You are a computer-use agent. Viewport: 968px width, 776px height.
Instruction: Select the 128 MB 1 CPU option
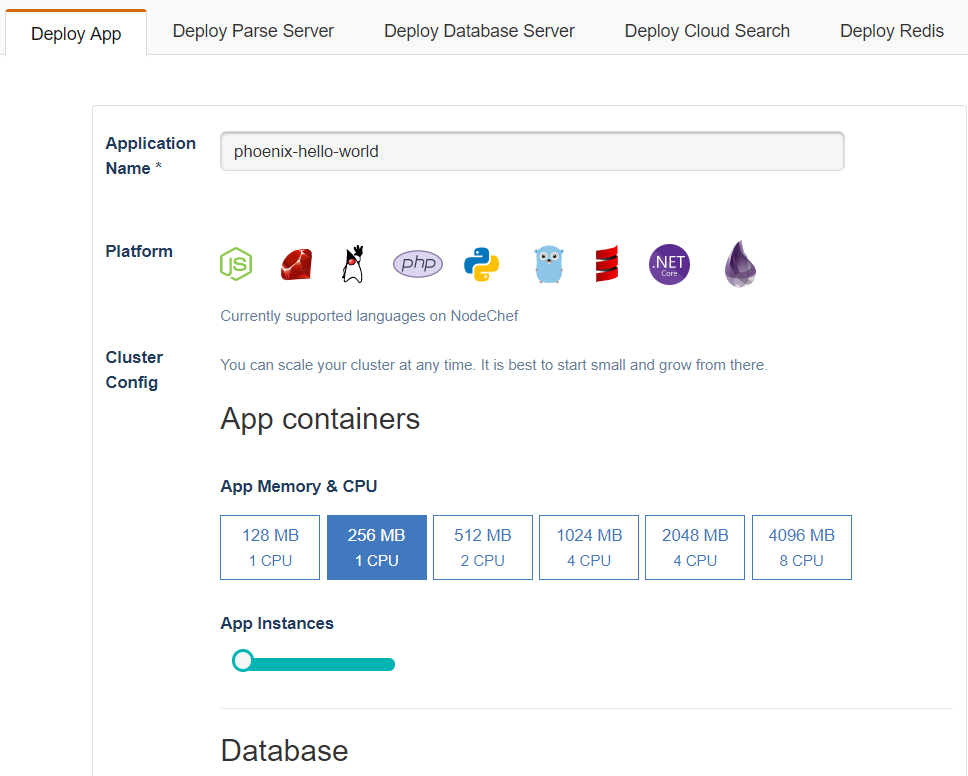[x=270, y=548]
